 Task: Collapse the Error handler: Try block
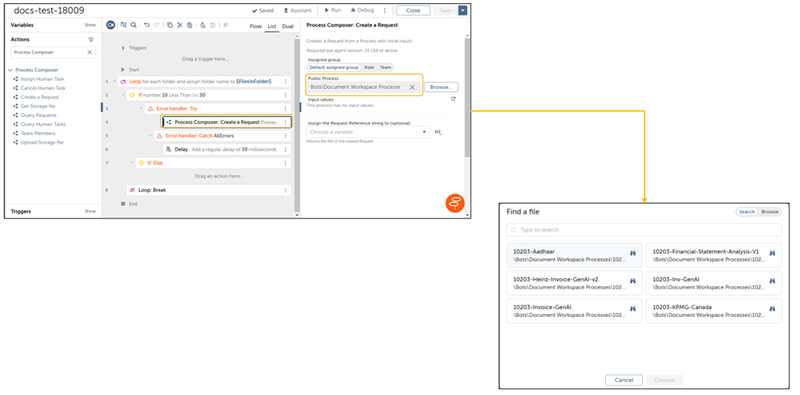coord(141,109)
